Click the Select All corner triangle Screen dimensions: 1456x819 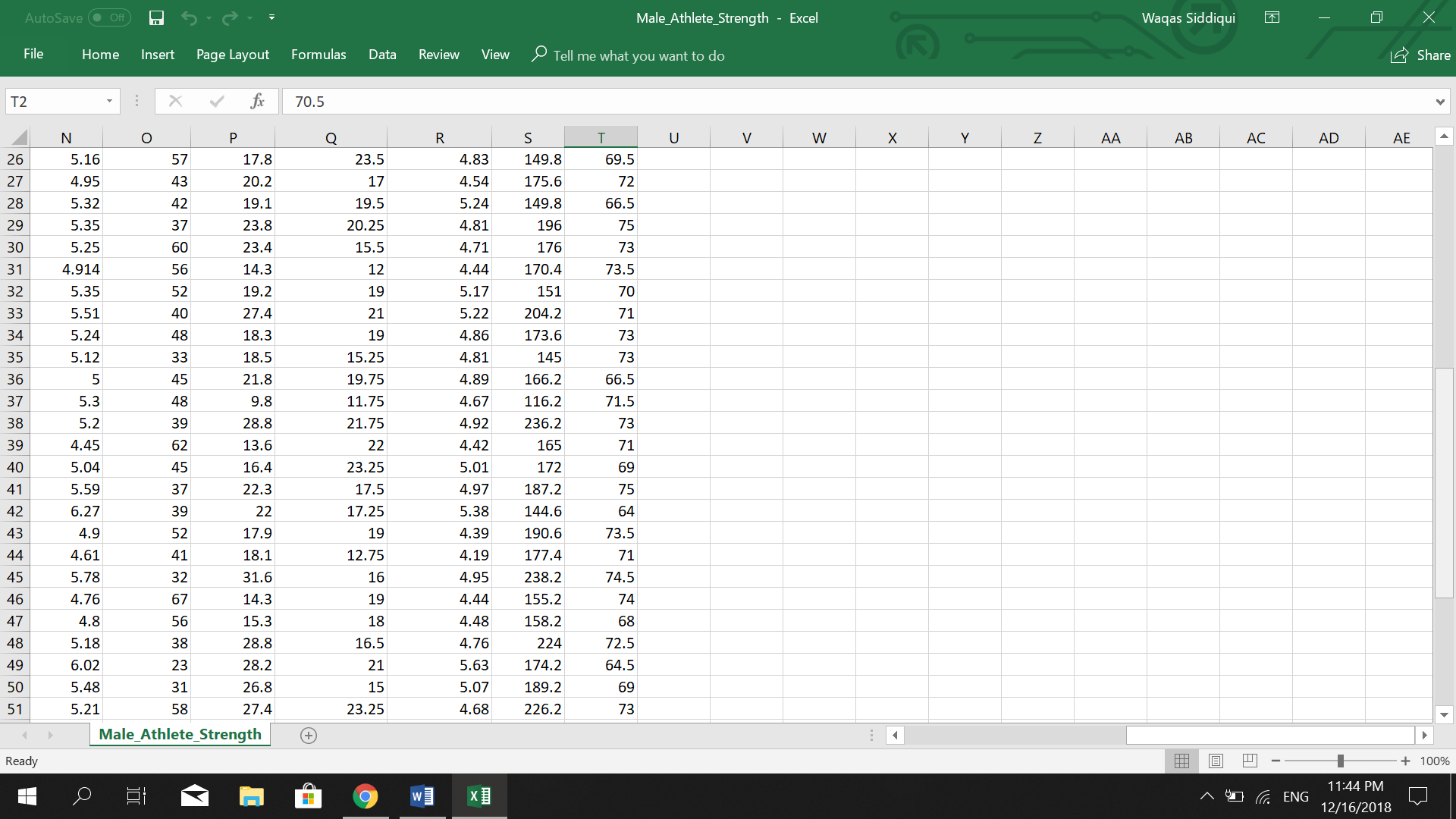(20, 138)
